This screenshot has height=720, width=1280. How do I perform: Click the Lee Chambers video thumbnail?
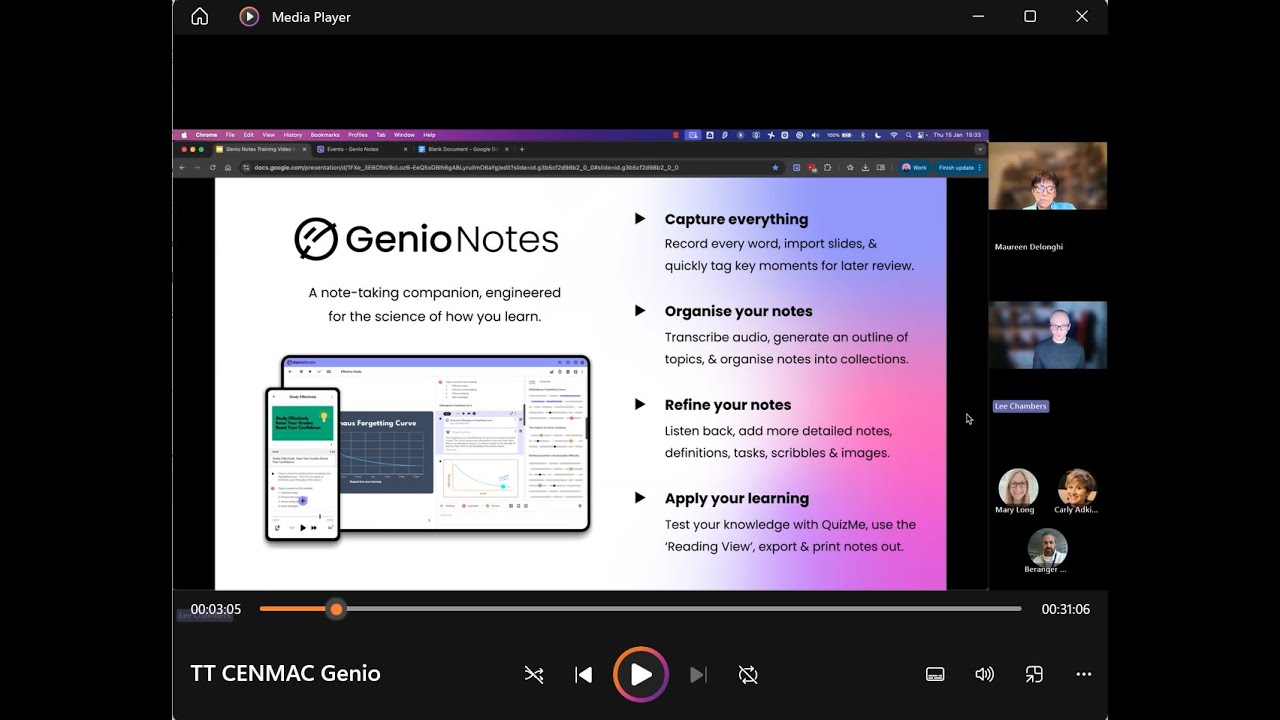click(1048, 335)
